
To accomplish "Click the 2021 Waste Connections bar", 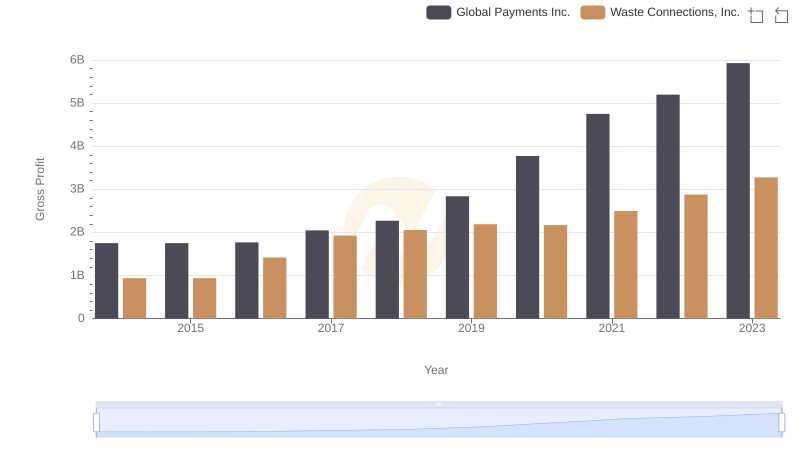I will click(x=626, y=265).
